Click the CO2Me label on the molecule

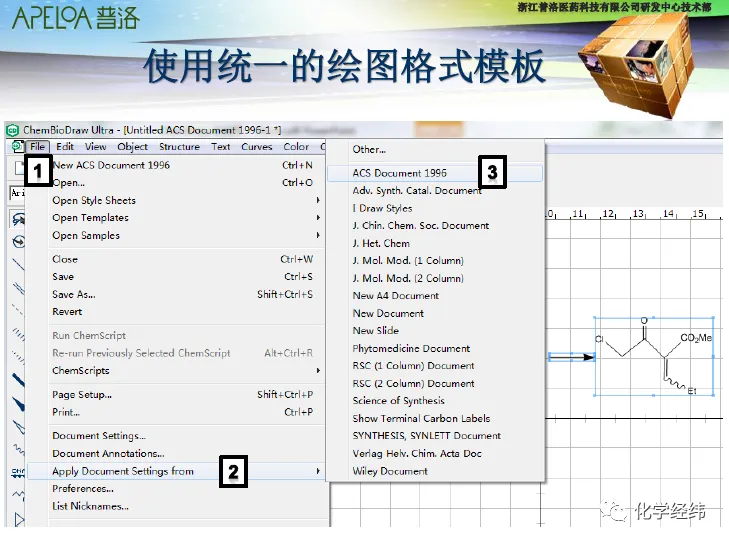pyautogui.click(x=696, y=338)
